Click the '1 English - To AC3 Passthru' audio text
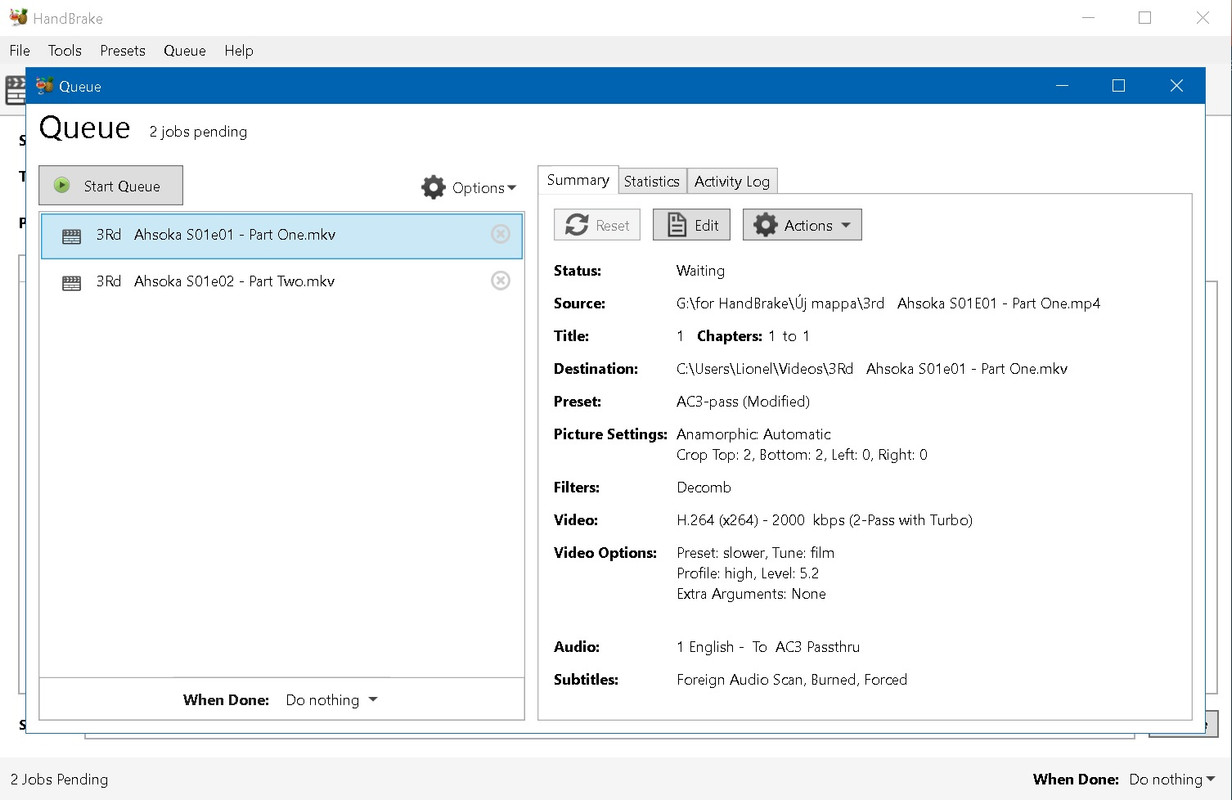The width and height of the screenshot is (1232, 800). click(768, 646)
